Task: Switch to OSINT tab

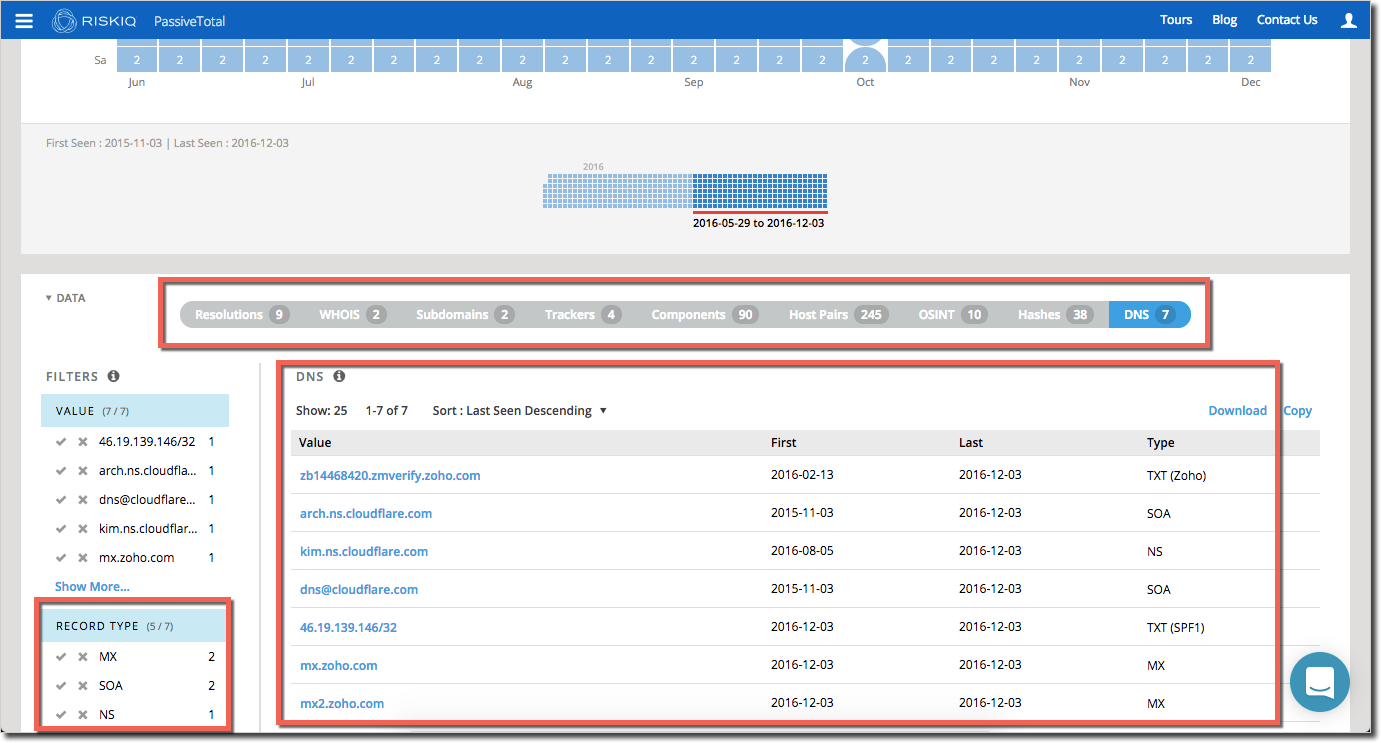Action: coord(952,314)
